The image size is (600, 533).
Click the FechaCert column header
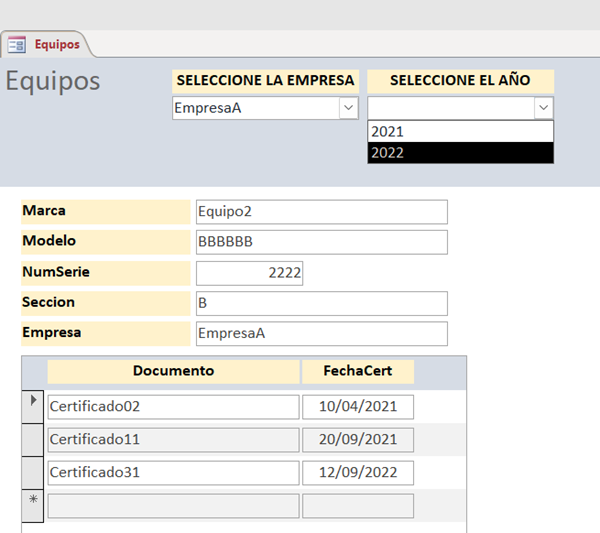pos(358,371)
